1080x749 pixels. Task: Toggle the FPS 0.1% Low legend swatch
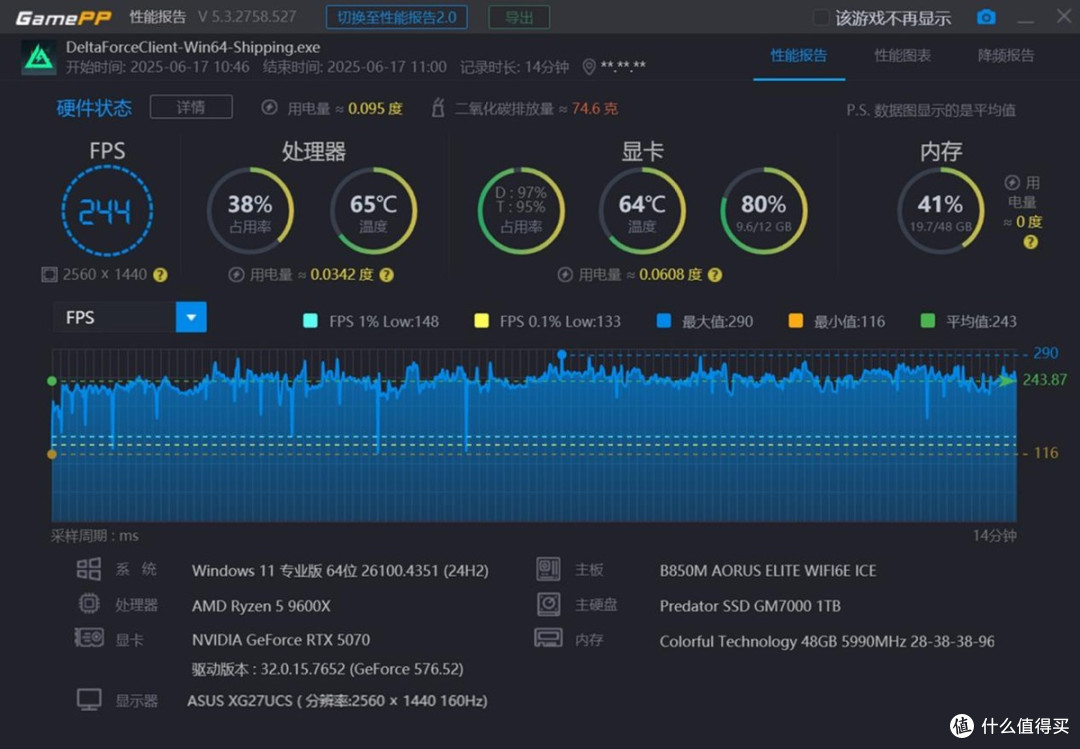click(x=481, y=321)
